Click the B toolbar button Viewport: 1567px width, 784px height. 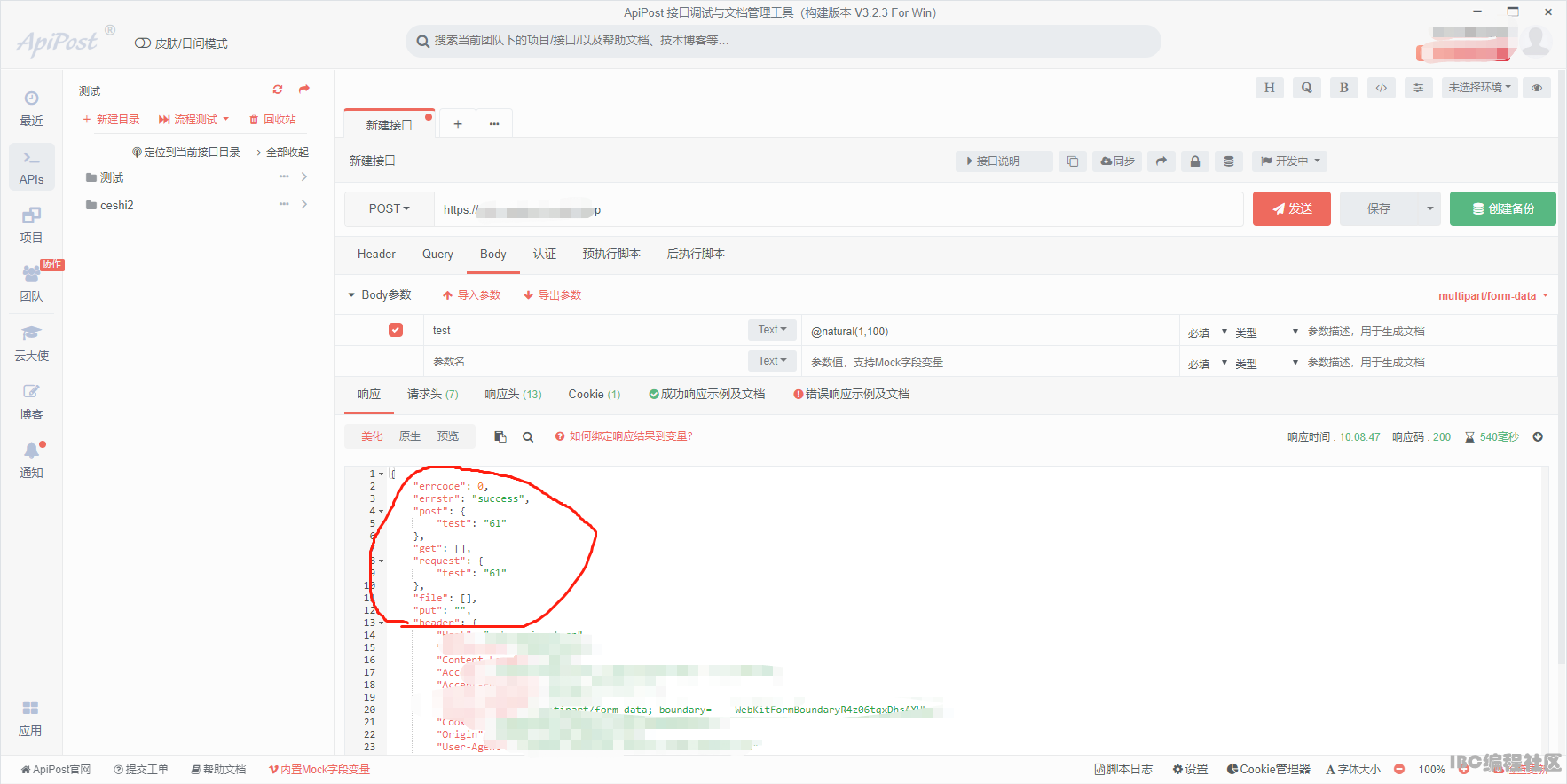tap(1343, 88)
